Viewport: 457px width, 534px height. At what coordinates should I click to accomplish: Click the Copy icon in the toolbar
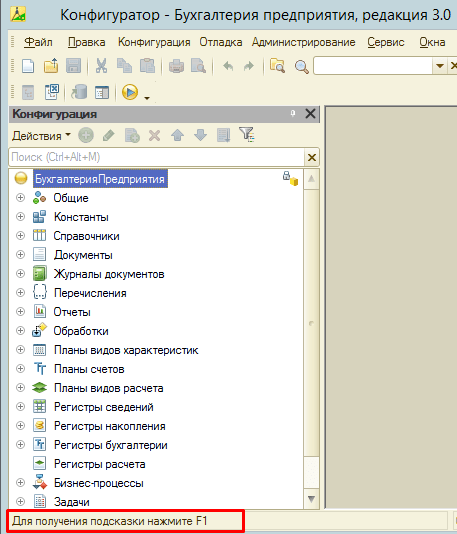coord(124,66)
